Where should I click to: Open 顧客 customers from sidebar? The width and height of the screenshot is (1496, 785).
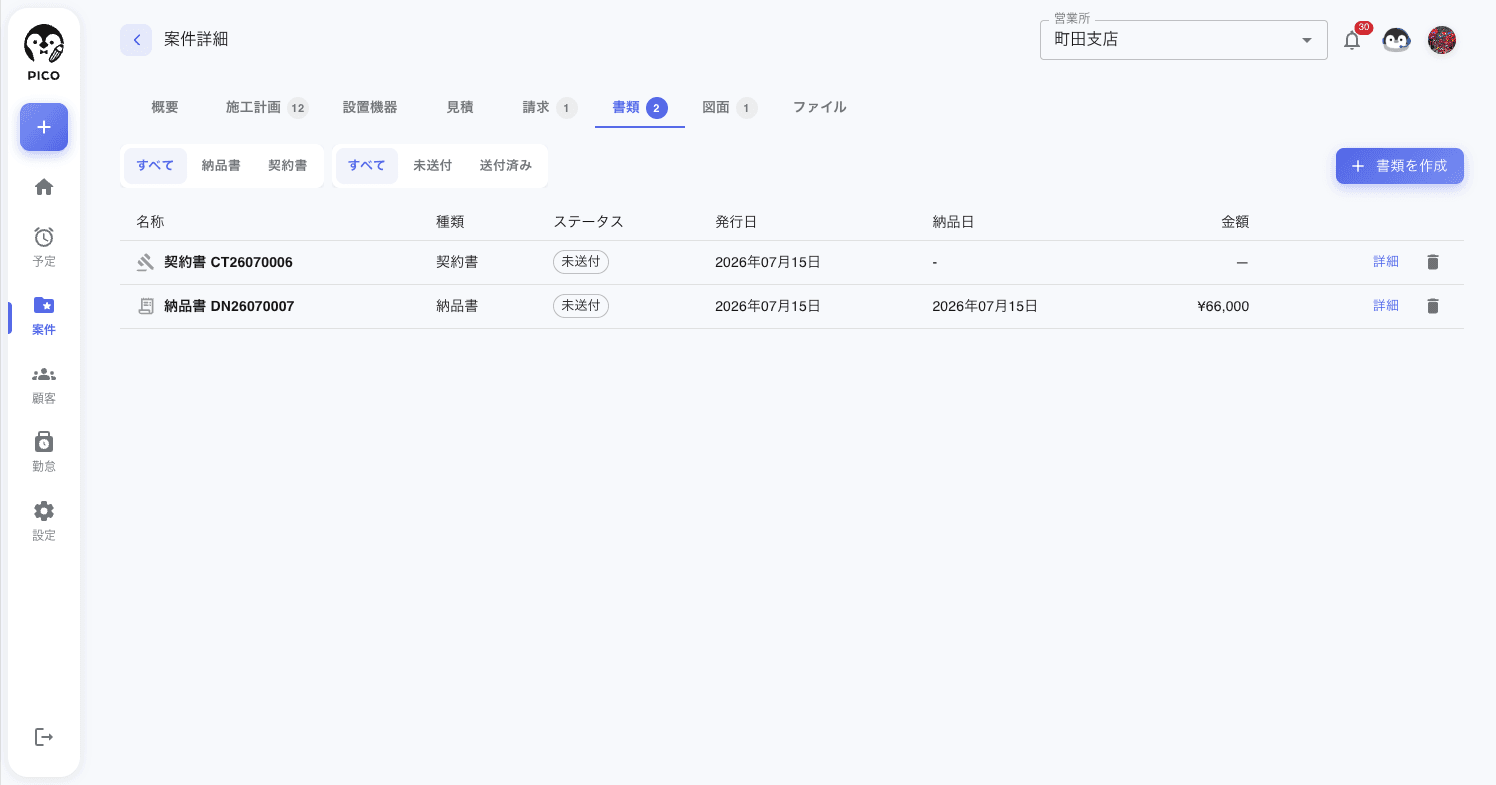pos(44,384)
